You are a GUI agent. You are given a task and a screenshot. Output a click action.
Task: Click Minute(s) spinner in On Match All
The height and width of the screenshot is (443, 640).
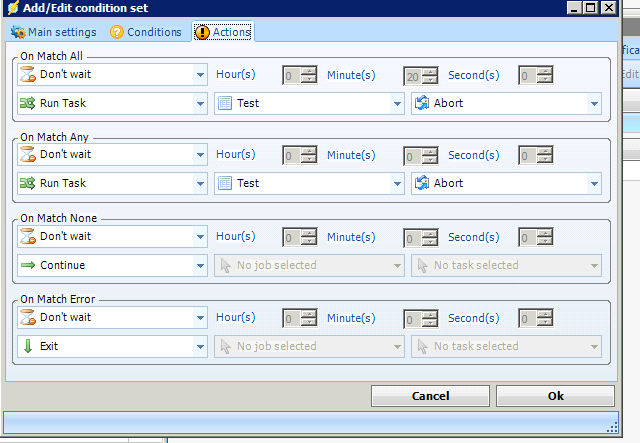[419, 74]
